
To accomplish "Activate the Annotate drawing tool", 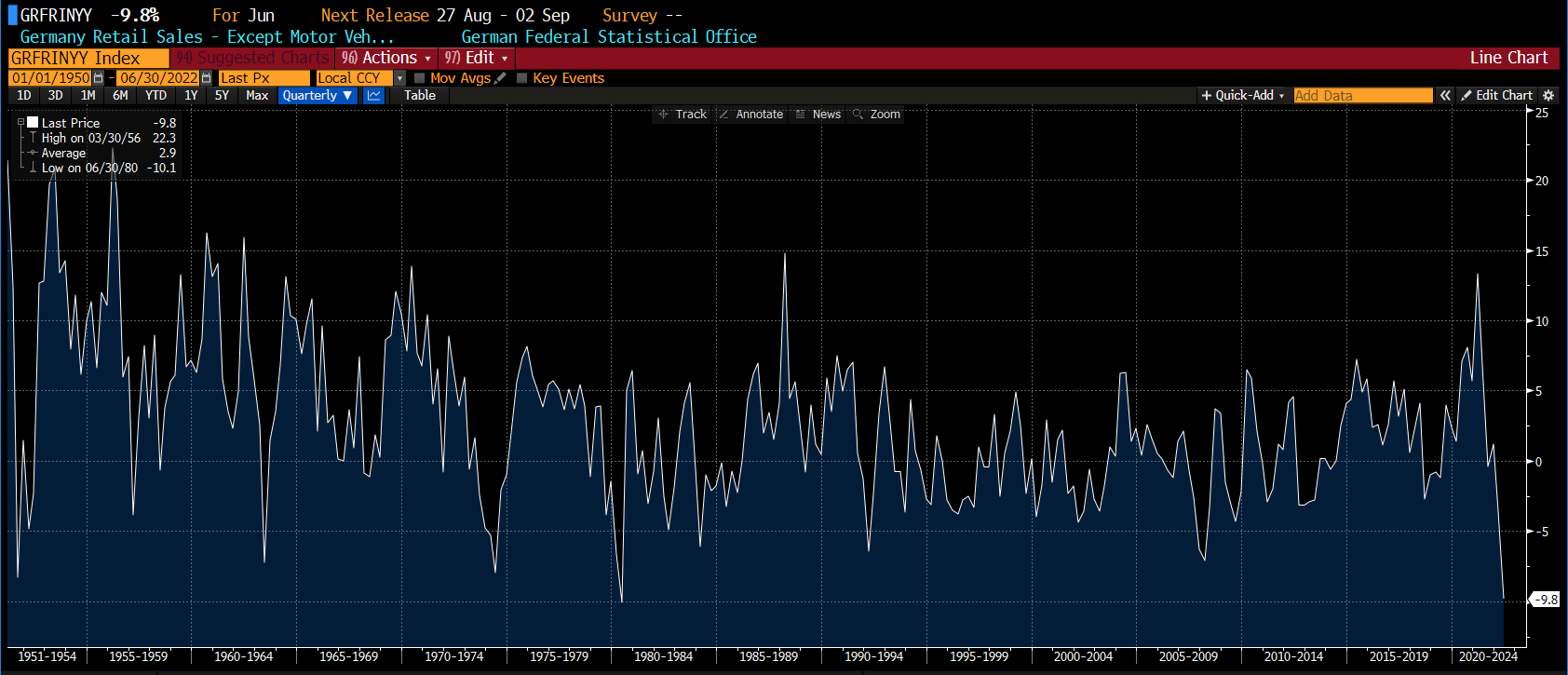I will click(x=751, y=115).
